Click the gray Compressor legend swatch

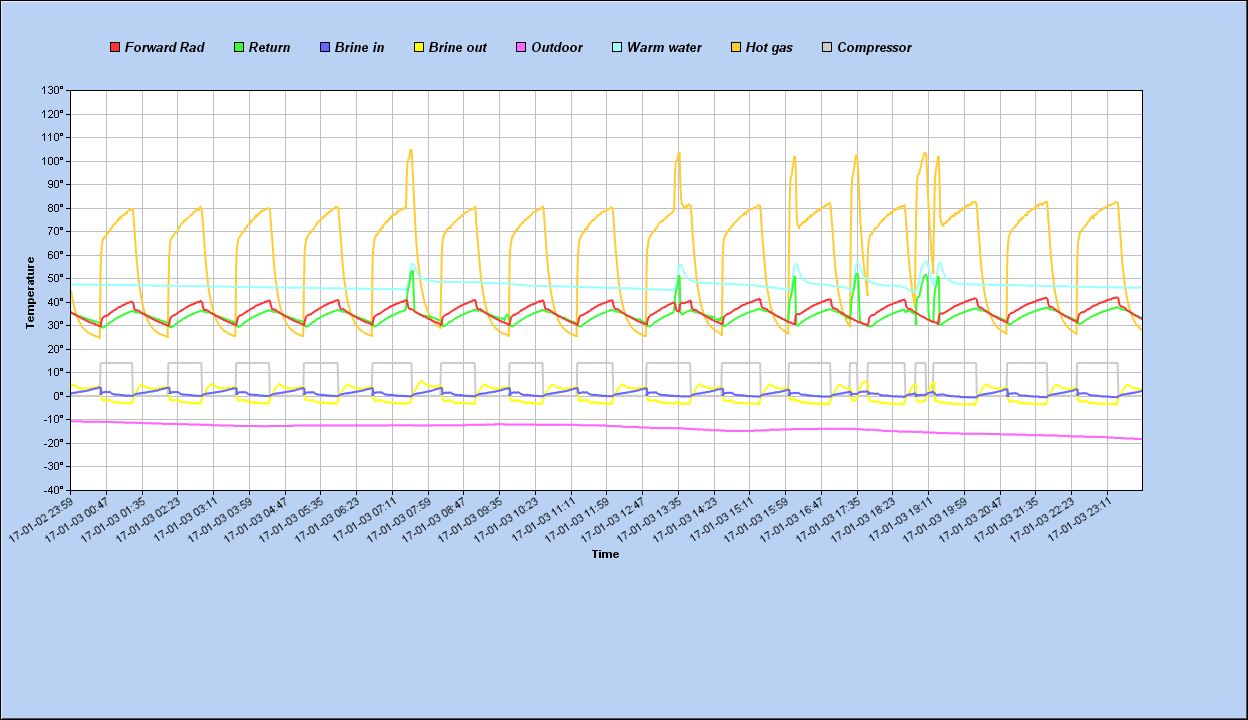click(x=827, y=48)
